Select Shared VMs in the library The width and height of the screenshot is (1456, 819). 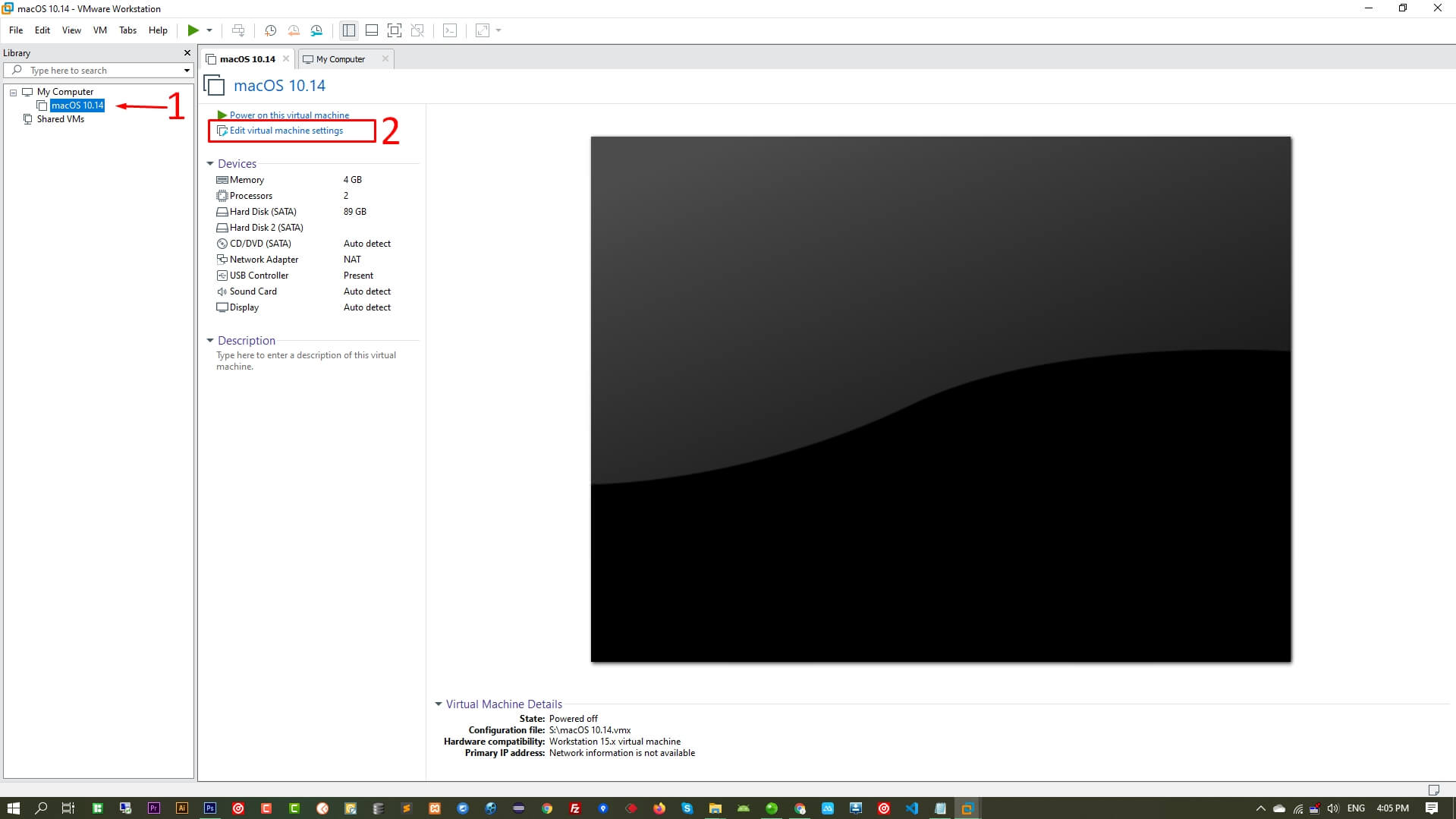pyautogui.click(x=61, y=119)
